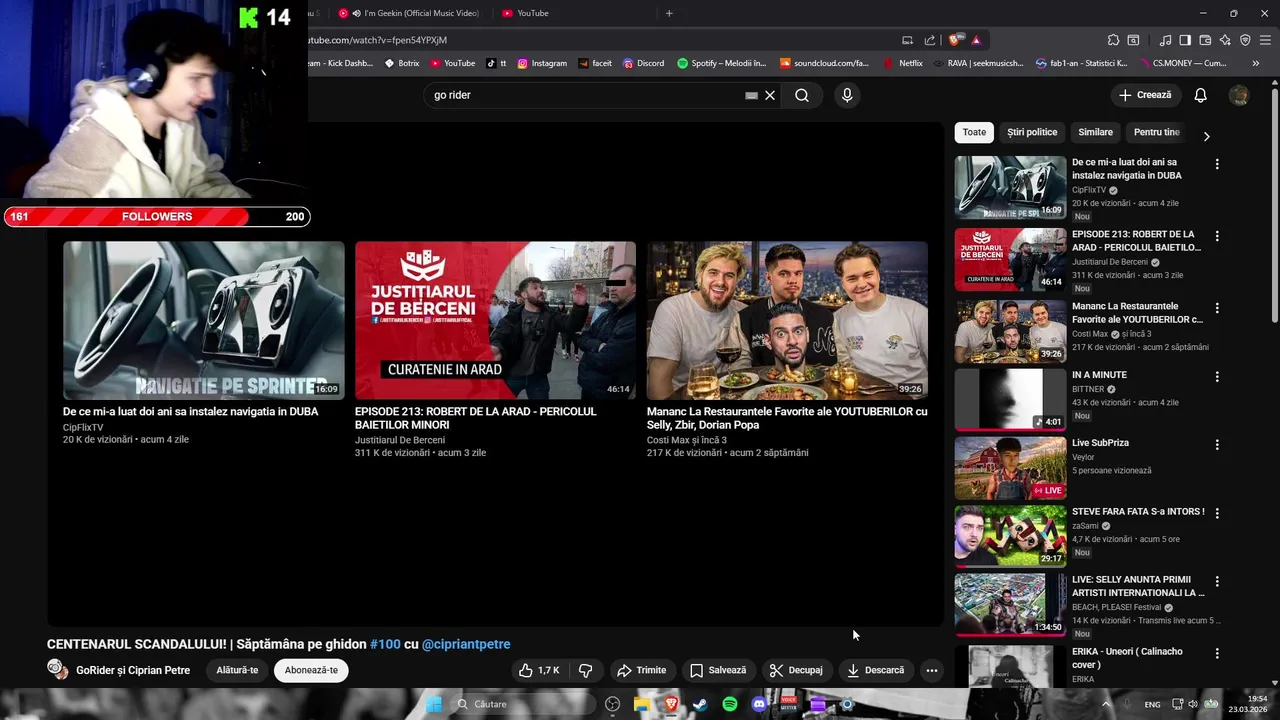
Task: Open the YouTube account avatar menu
Action: [x=1239, y=95]
